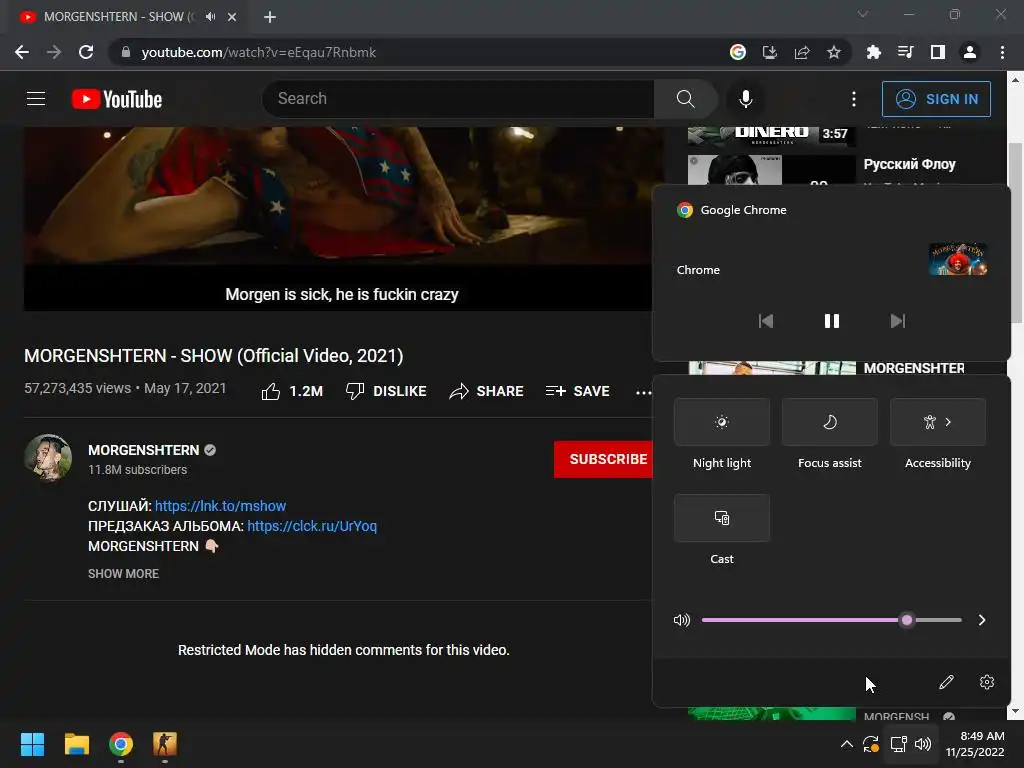Close the MORGENSHTERN - SHOW tab
The image size is (1024, 768).
[x=232, y=17]
